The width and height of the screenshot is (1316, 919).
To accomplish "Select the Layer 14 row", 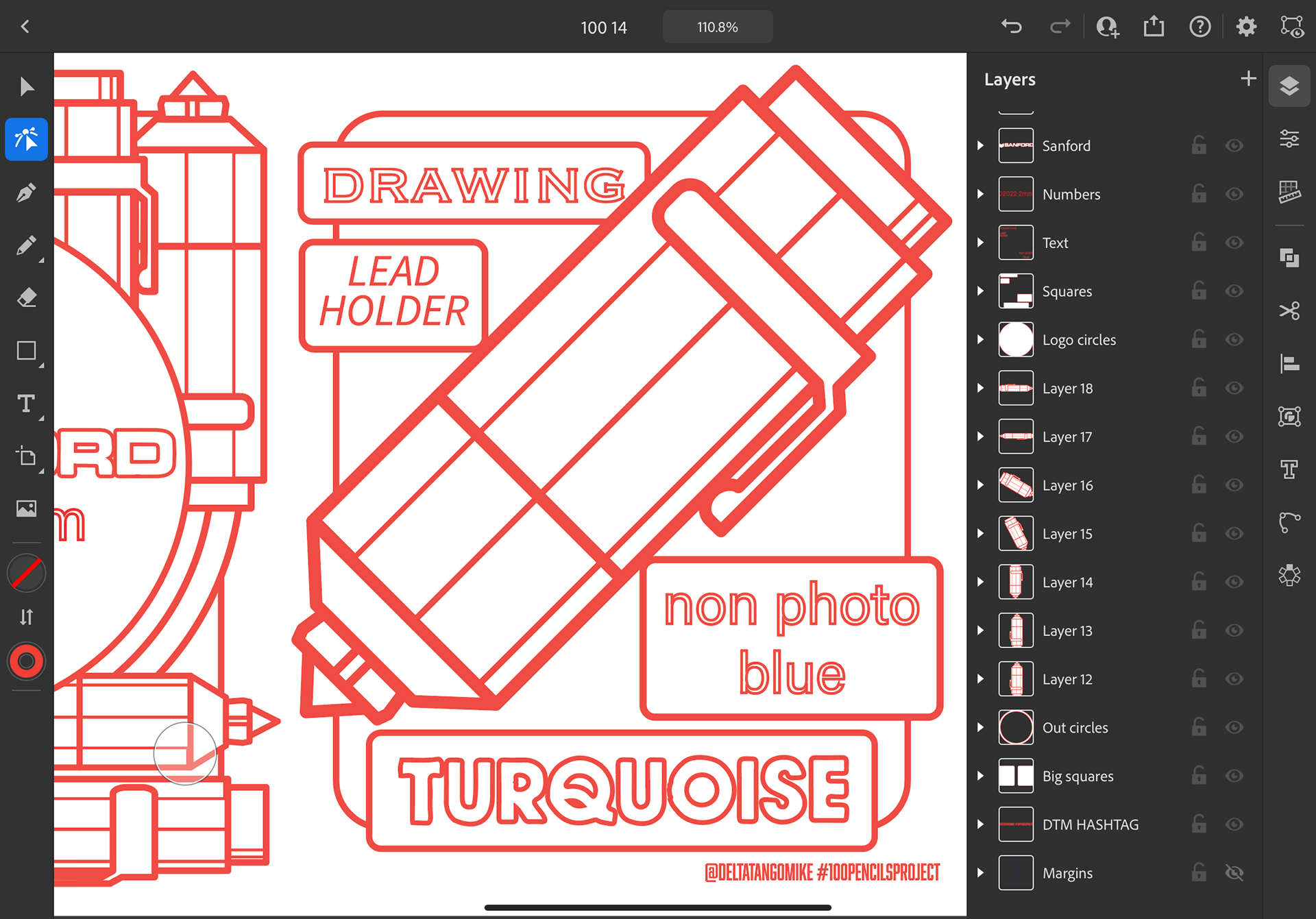I will [1114, 582].
